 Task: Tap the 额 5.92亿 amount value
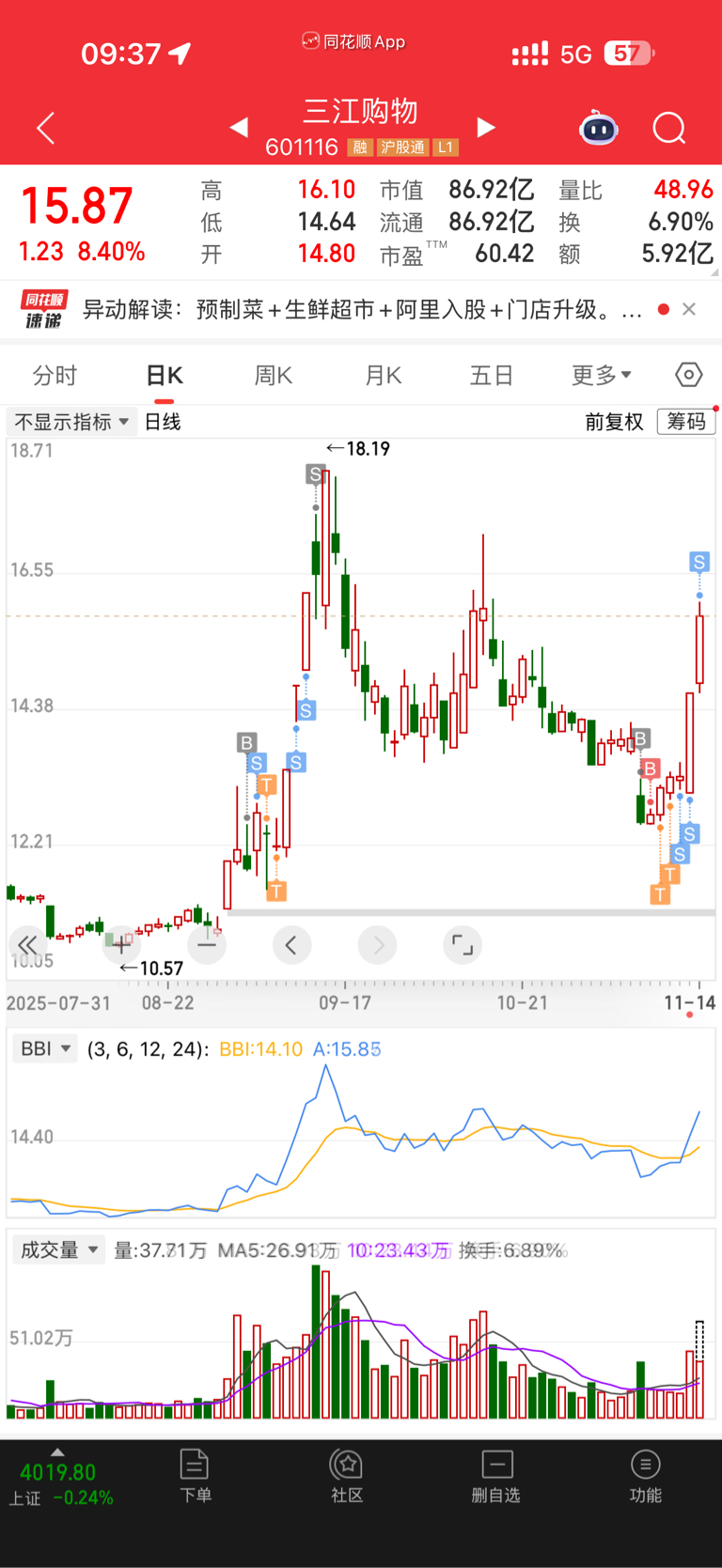point(677,254)
